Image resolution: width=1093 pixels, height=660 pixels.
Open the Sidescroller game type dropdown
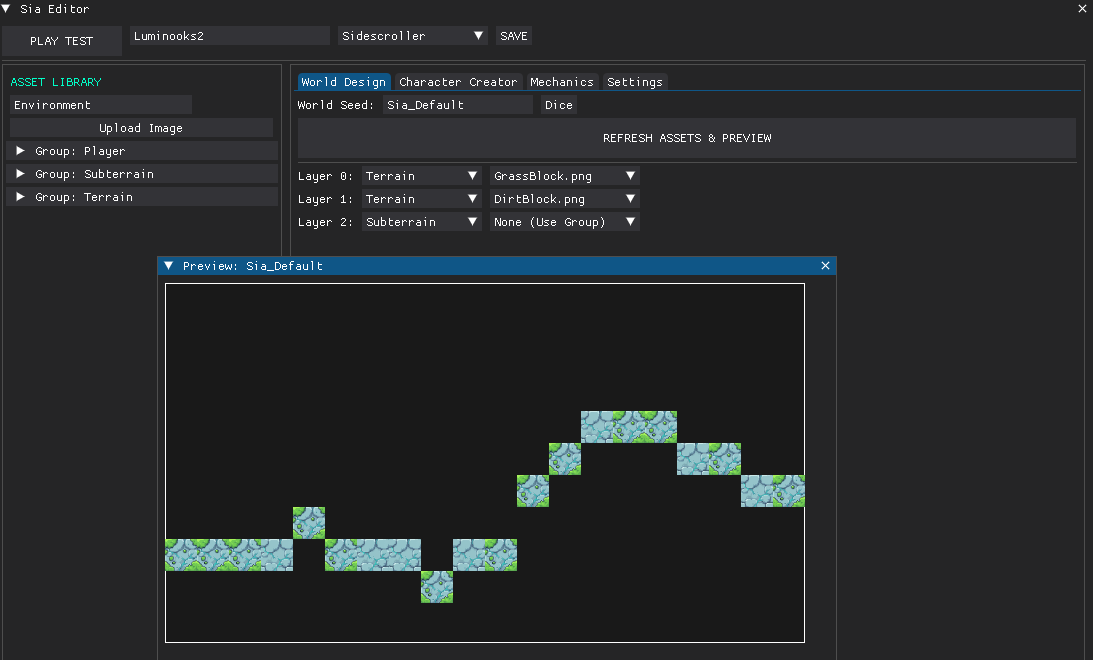(x=412, y=36)
